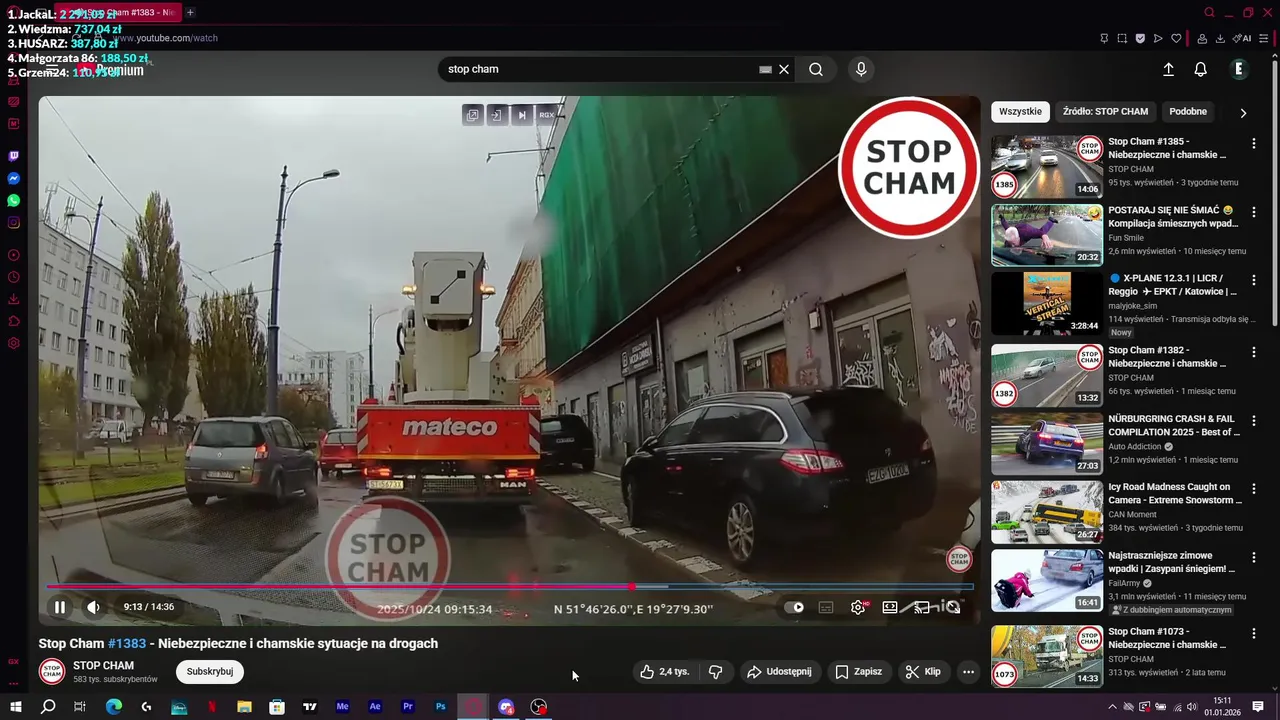
Task: Like the video with 2,4 tys.
Action: (x=665, y=672)
